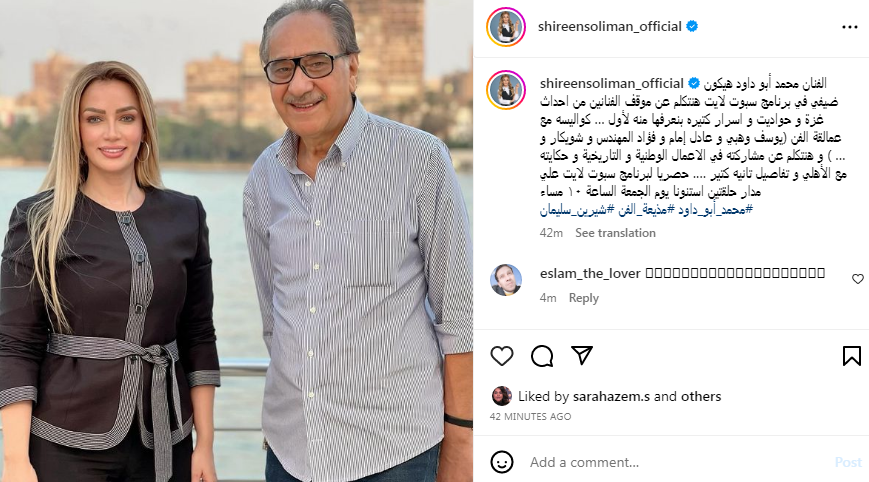Reply to eslam_the_lover's comment
This screenshot has width=869, height=482.
coord(584,298)
